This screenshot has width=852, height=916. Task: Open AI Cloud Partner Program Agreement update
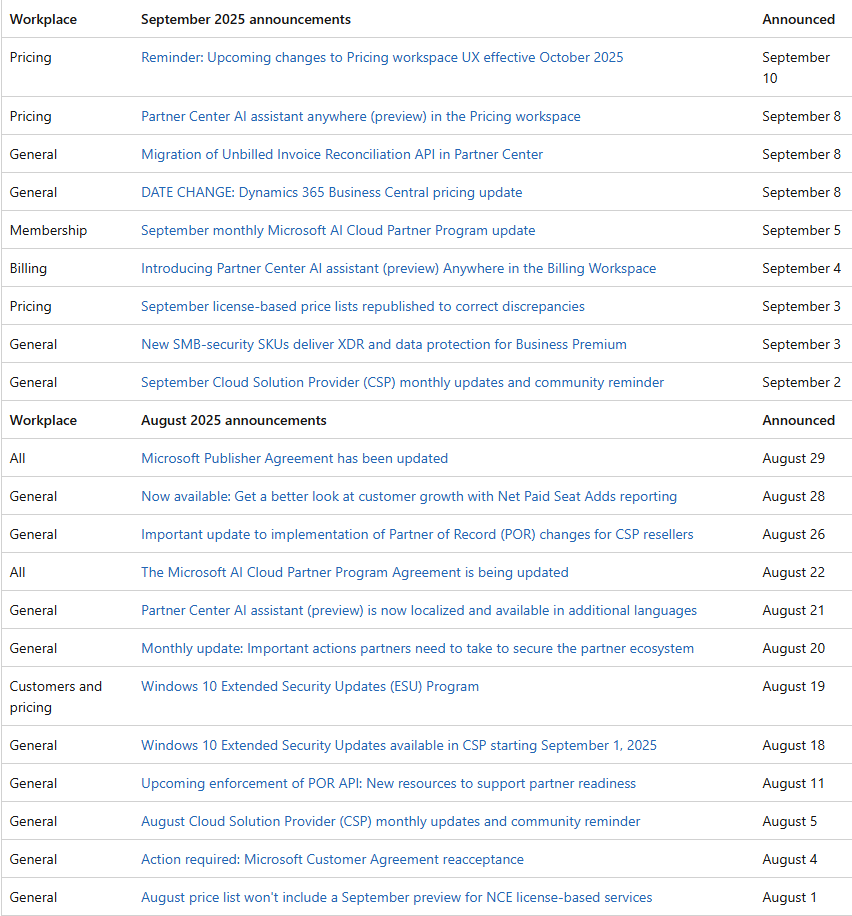[354, 573]
